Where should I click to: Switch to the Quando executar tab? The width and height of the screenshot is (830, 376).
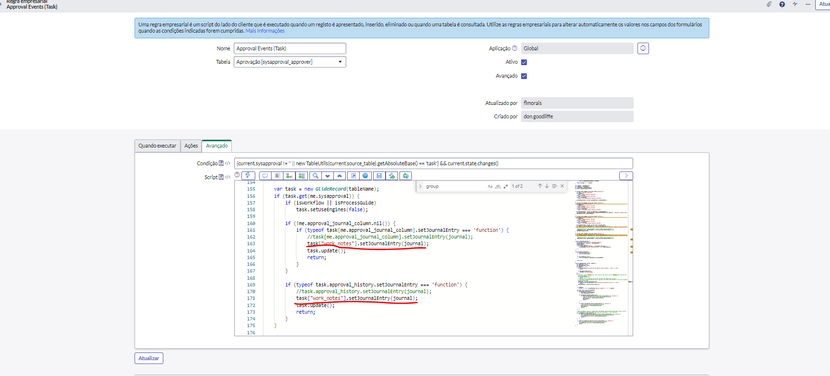[x=157, y=146]
